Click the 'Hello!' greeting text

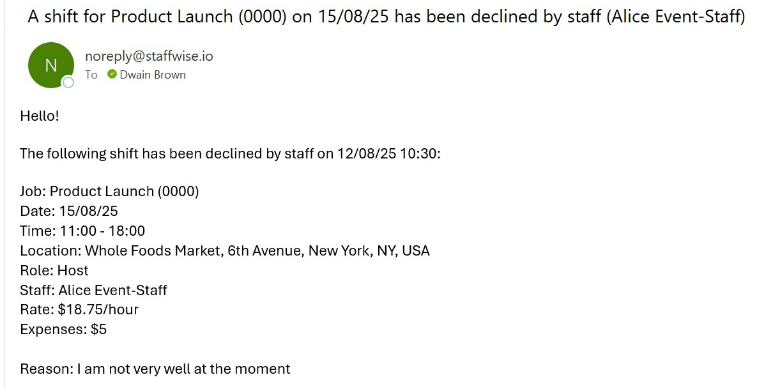point(39,116)
